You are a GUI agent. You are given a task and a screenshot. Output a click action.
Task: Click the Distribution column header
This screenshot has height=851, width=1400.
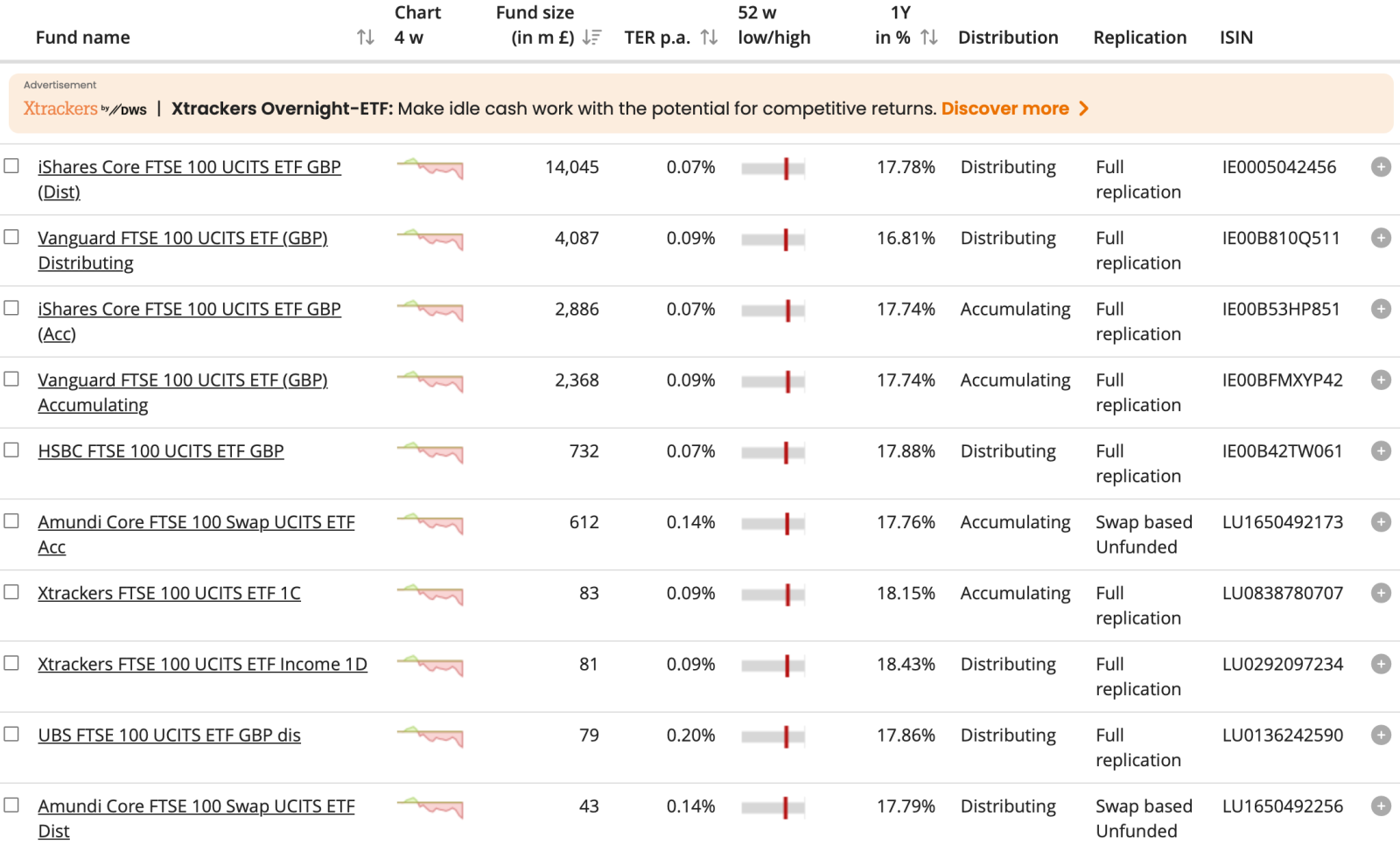click(x=1008, y=38)
